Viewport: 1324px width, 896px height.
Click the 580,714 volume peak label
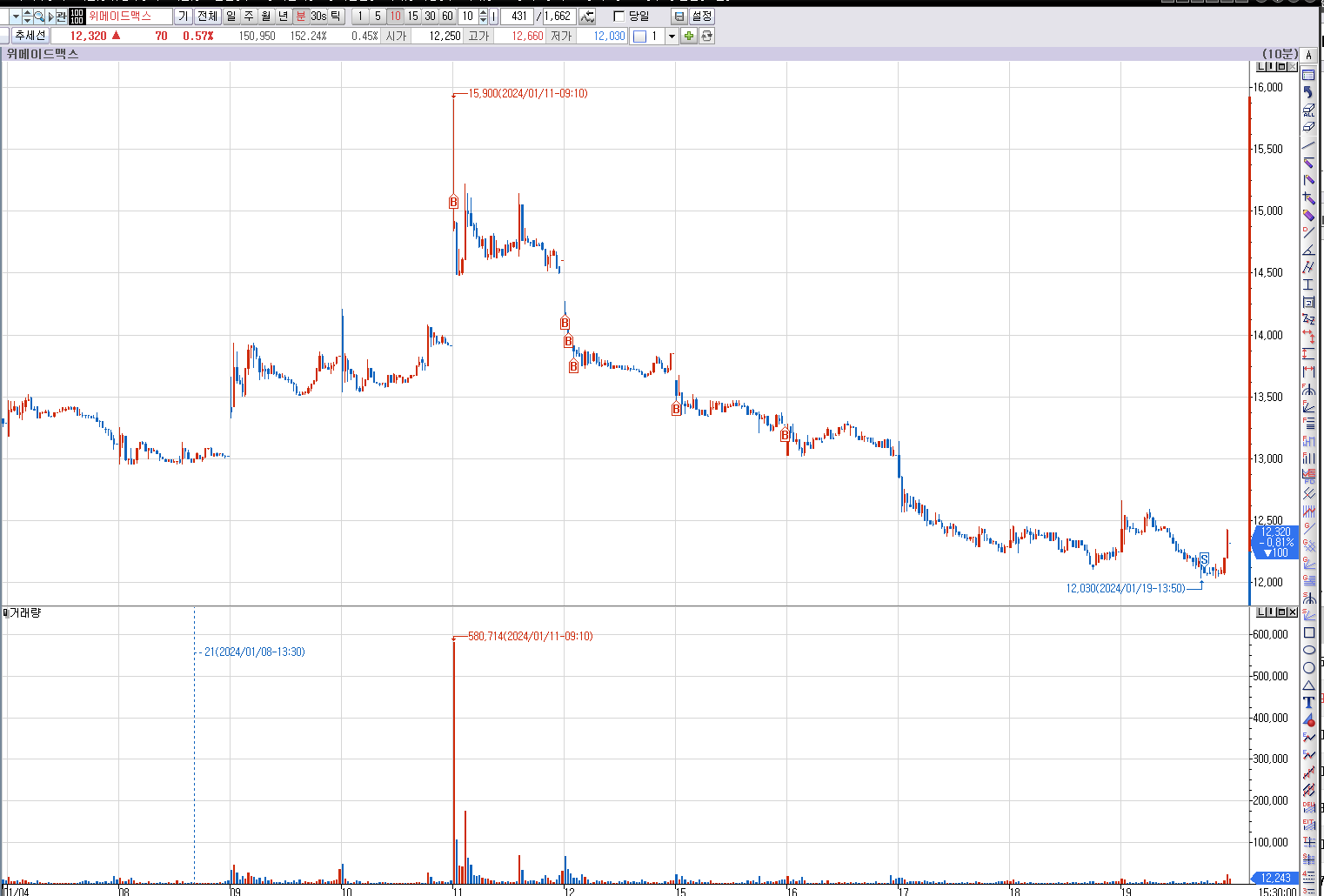coord(530,636)
